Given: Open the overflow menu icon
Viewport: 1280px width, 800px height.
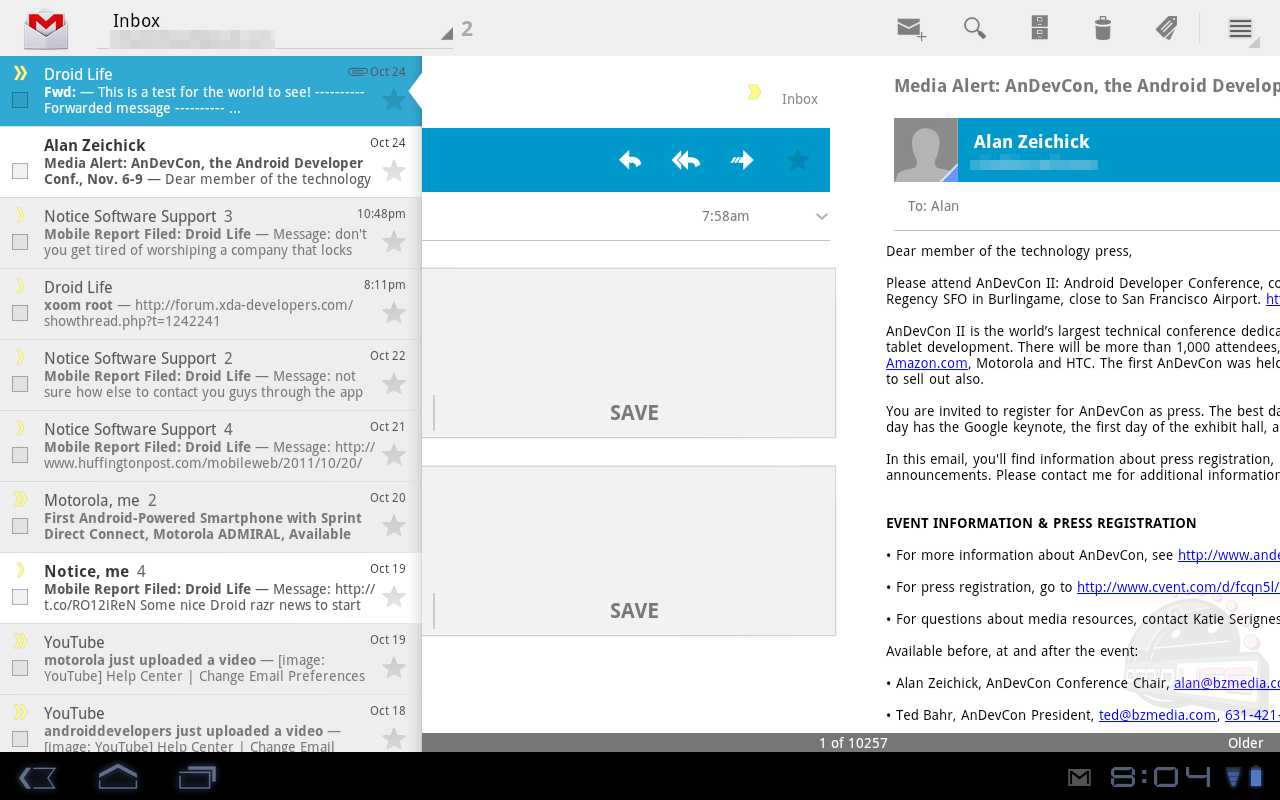Looking at the screenshot, I should coord(1240,28).
